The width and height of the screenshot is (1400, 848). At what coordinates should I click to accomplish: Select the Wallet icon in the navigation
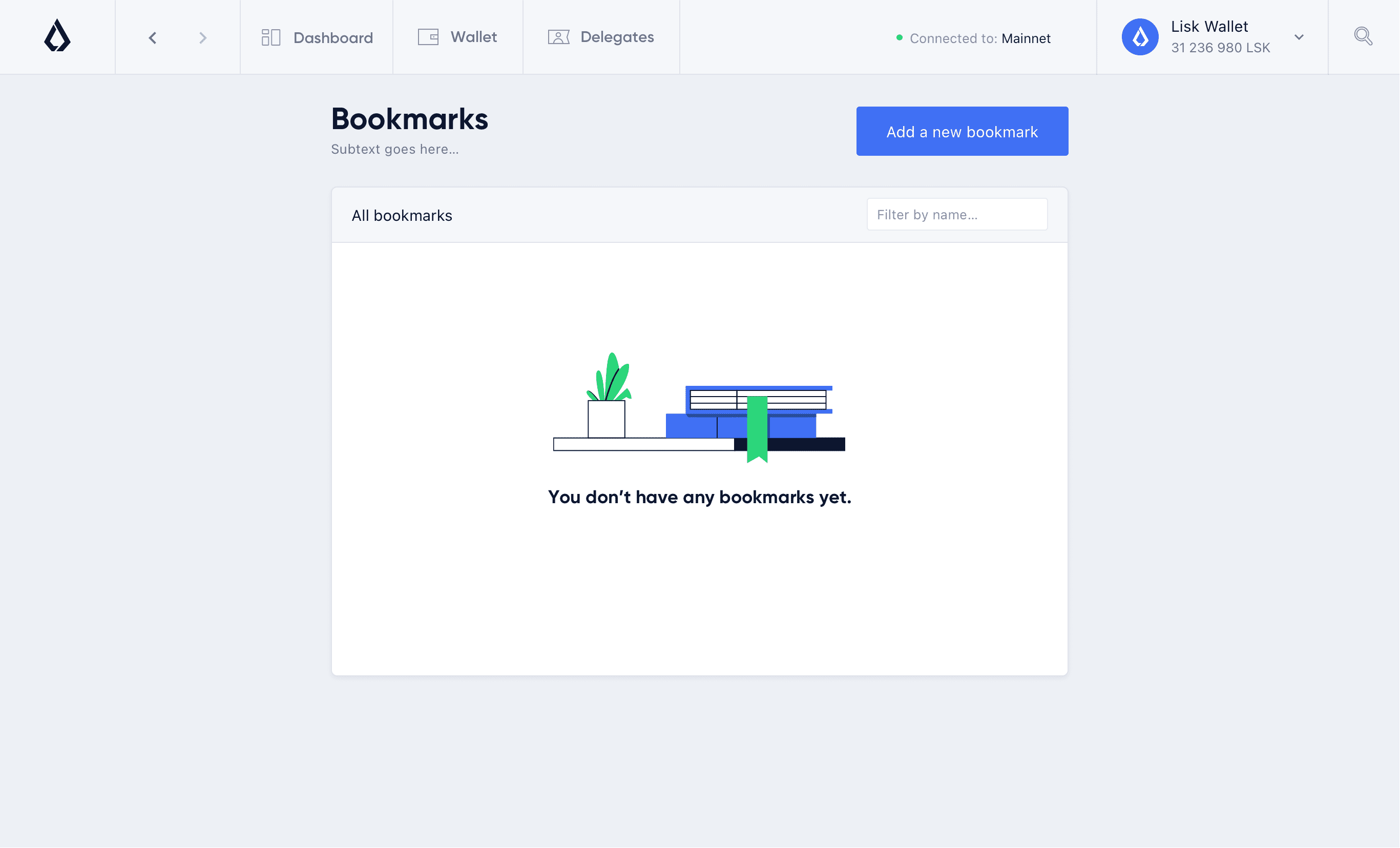[x=428, y=36]
